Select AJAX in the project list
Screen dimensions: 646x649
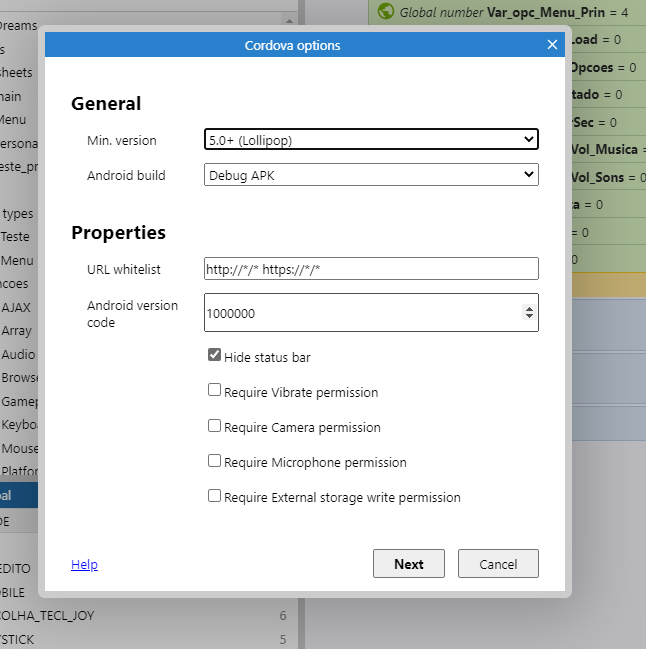[x=16, y=308]
